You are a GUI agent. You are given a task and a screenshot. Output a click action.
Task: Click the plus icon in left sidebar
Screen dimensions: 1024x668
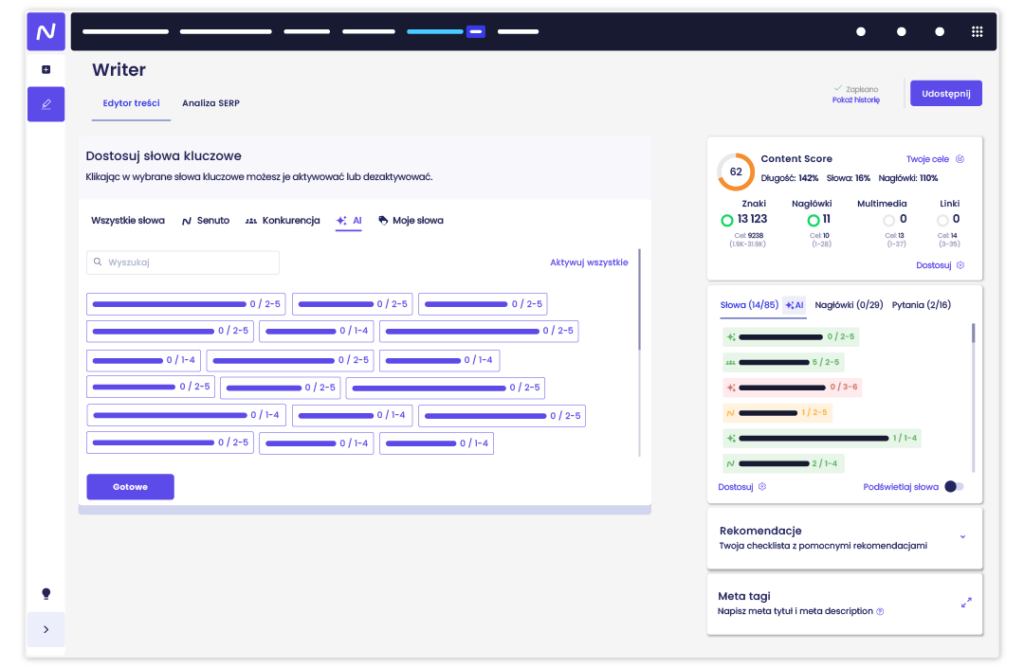point(46,69)
